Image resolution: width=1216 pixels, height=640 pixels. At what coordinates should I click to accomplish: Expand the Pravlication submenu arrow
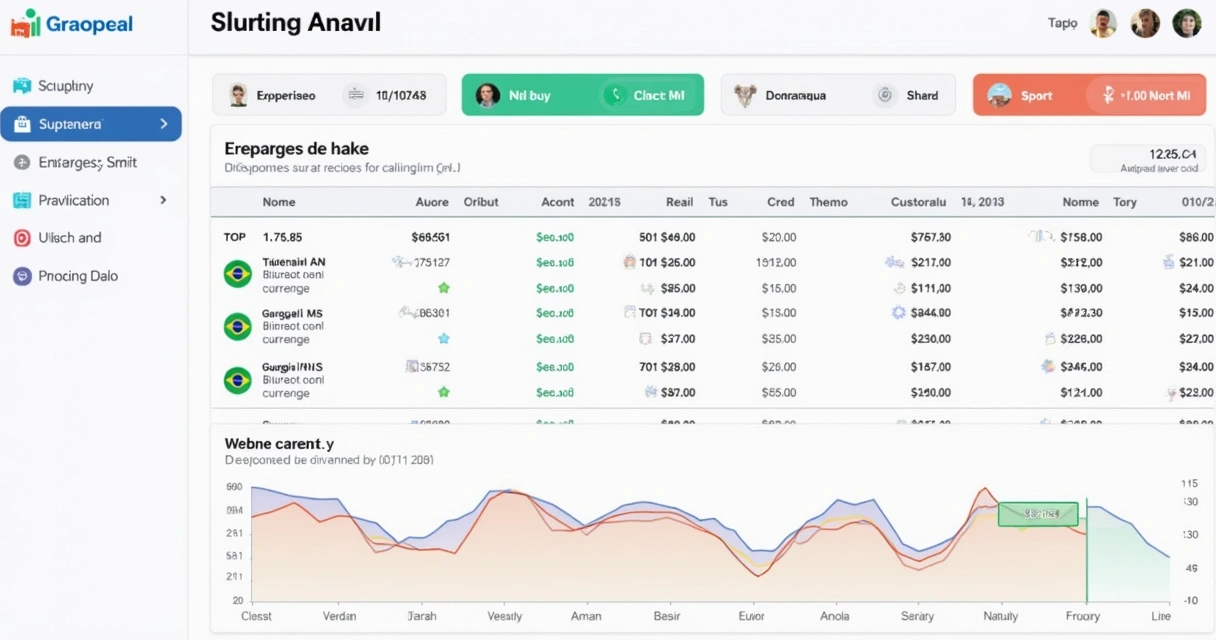pos(163,200)
